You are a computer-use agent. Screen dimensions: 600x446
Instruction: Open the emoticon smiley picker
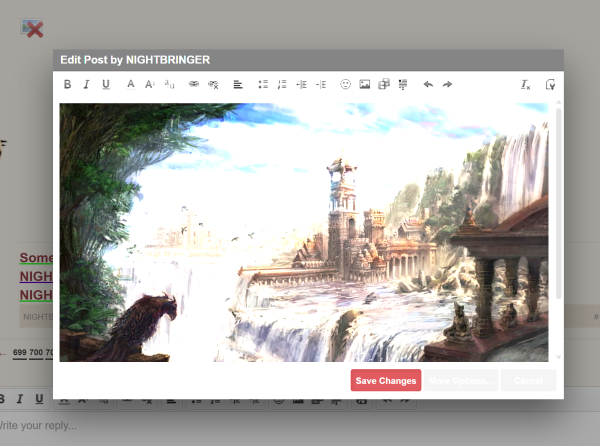tap(346, 85)
